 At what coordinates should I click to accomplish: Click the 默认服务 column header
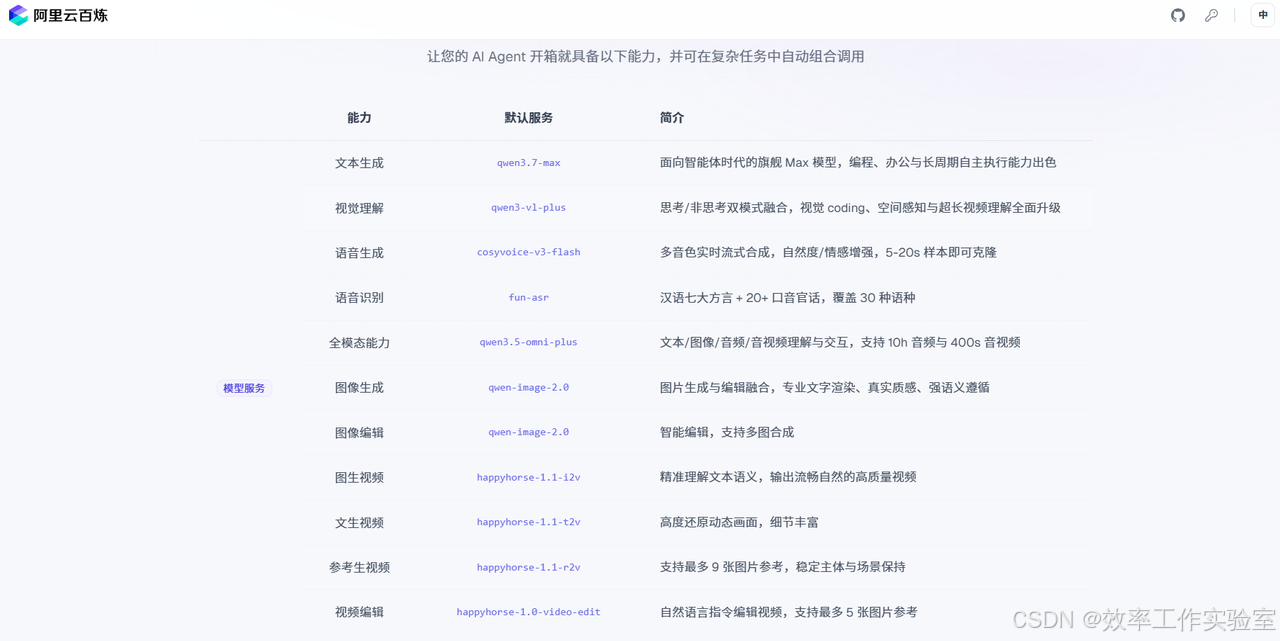[528, 118]
